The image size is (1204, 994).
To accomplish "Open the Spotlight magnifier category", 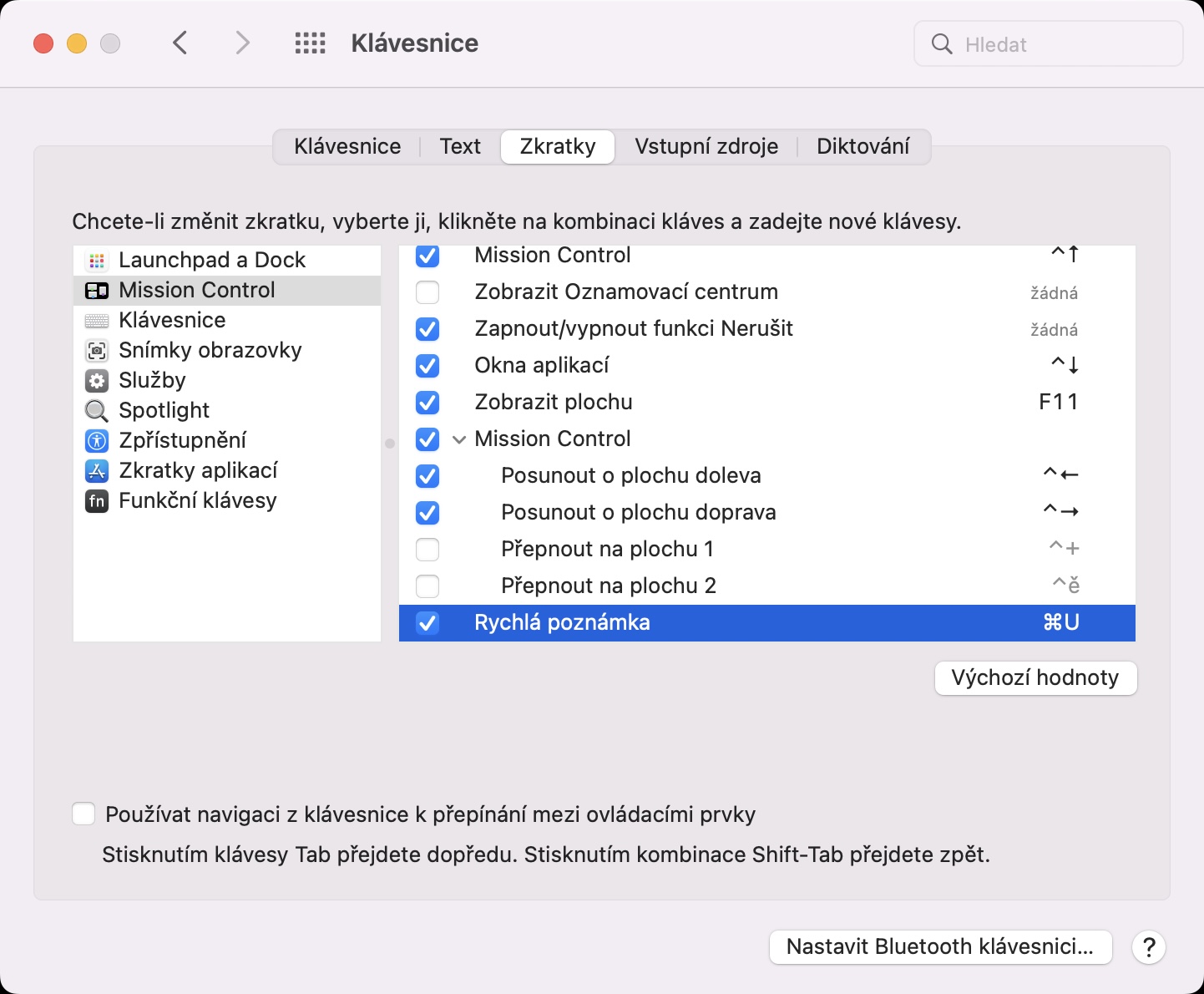I will click(x=97, y=411).
